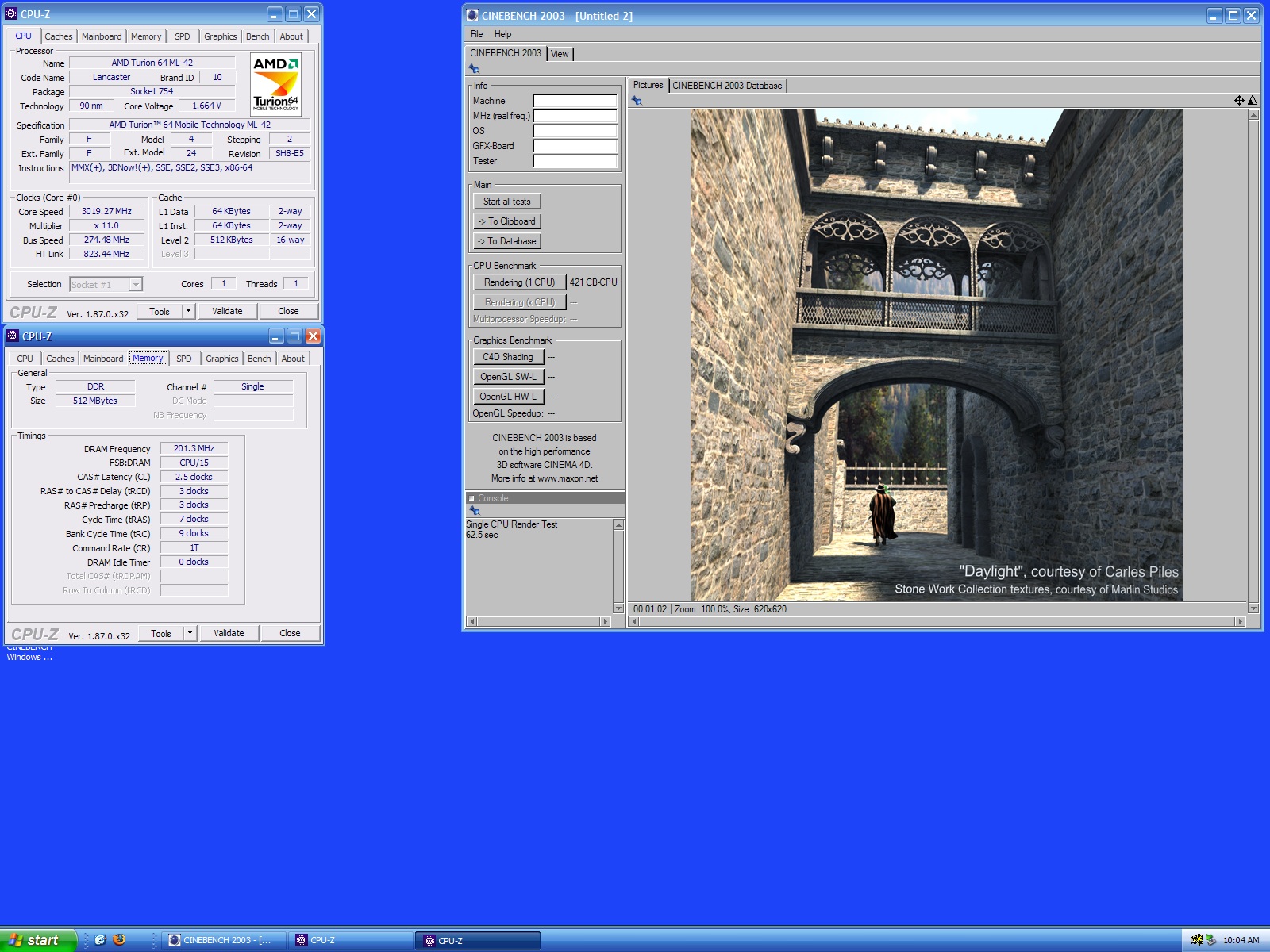Open CINEBENCH 2003 Database tab
1270x952 pixels.
727,86
